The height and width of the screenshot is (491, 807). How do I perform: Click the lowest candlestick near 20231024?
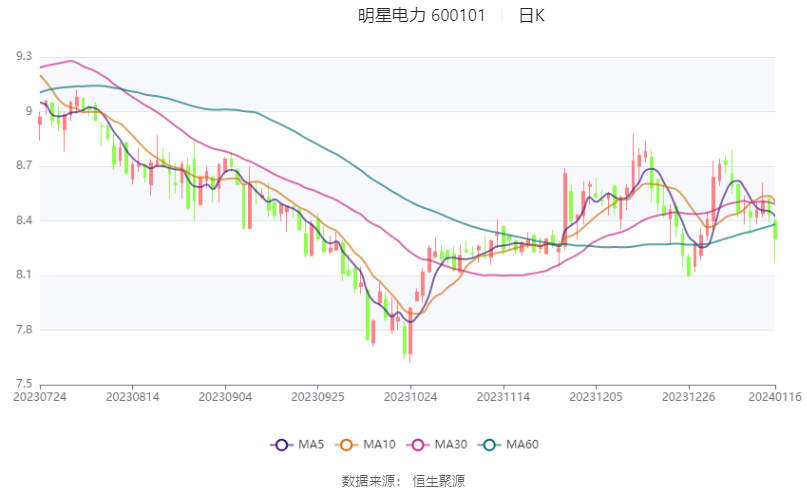410,335
